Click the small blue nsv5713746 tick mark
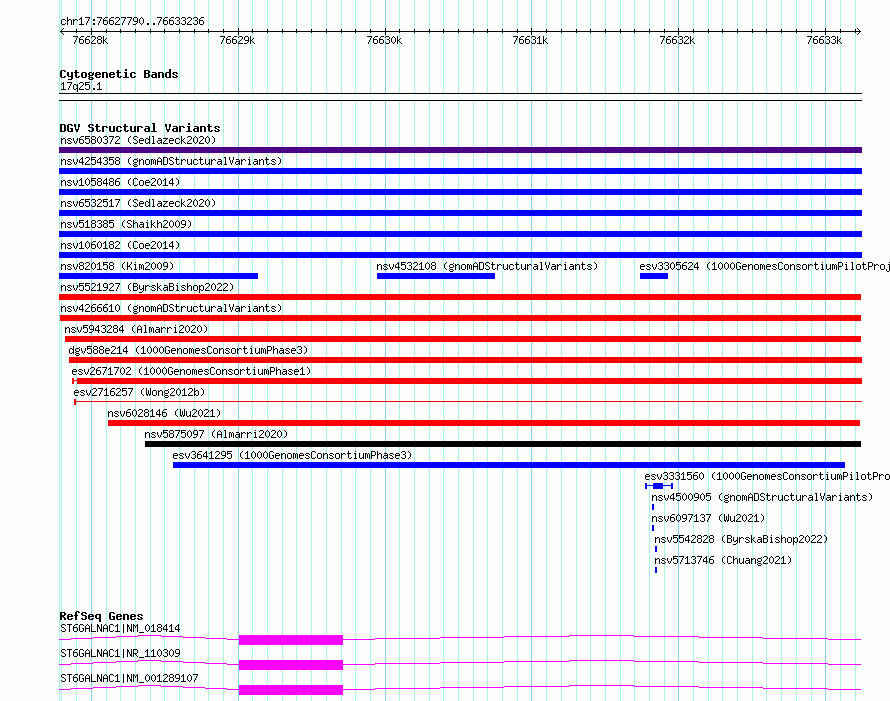The height and width of the screenshot is (701, 890). tap(656, 570)
